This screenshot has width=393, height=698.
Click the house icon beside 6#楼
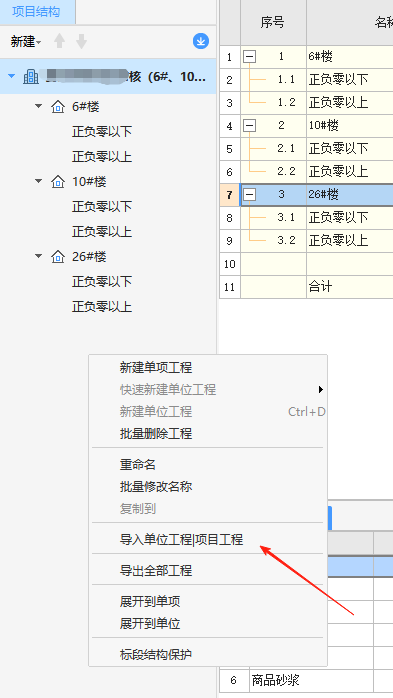coord(58,107)
